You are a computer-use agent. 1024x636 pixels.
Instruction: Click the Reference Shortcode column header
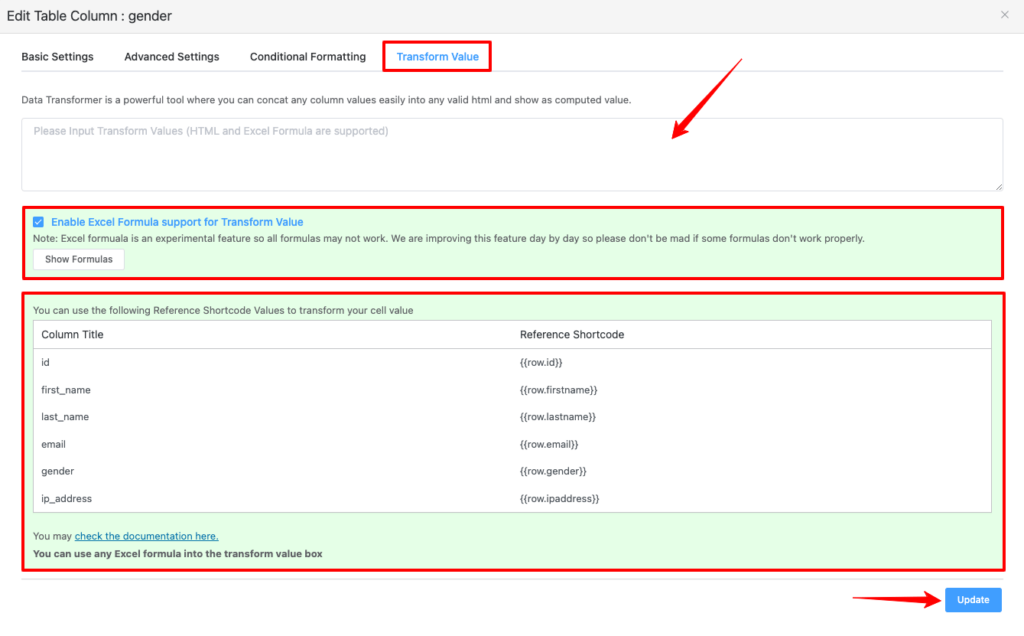[571, 334]
